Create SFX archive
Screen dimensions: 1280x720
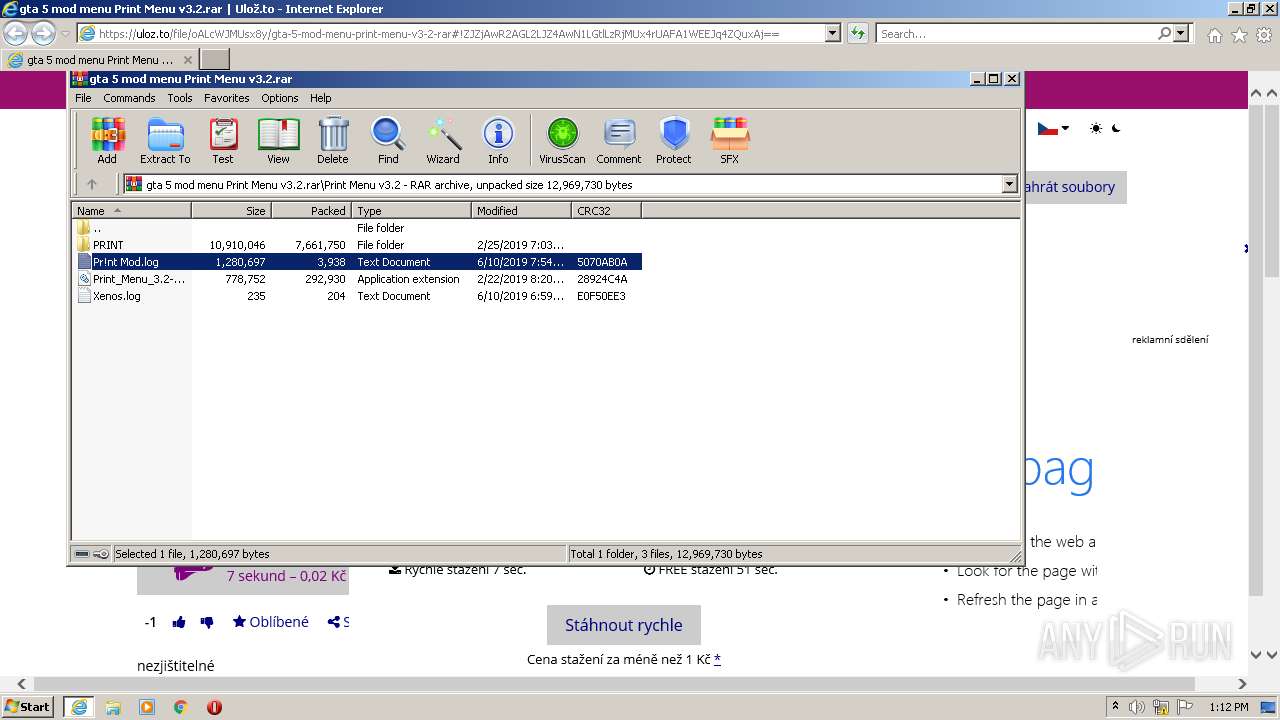[x=730, y=140]
